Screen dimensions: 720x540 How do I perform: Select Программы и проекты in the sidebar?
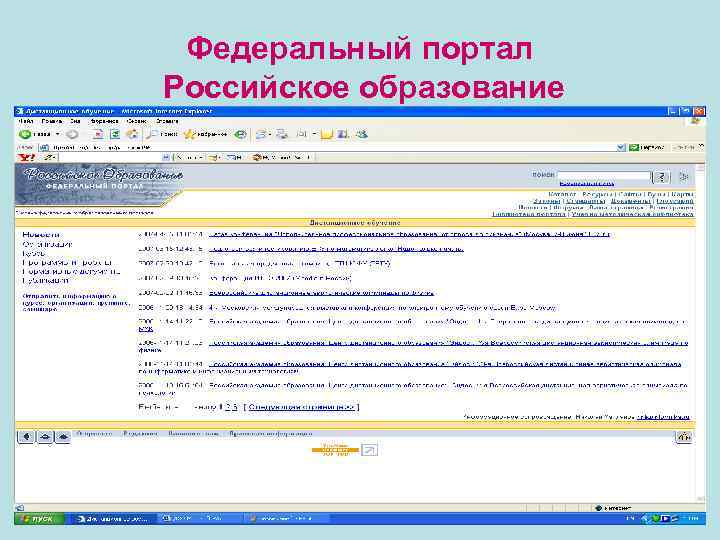67,262
